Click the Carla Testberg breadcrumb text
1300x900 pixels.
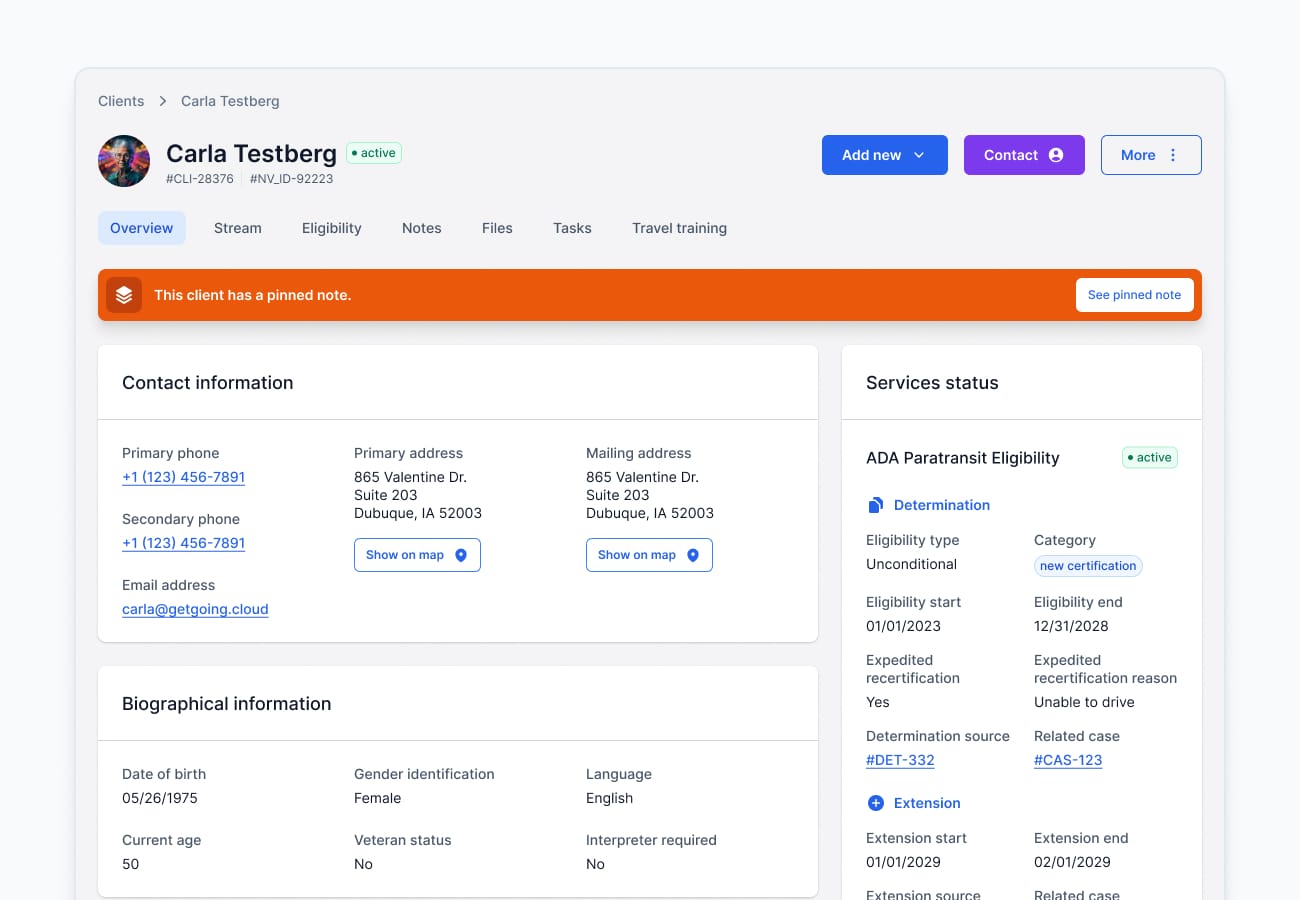pos(230,101)
